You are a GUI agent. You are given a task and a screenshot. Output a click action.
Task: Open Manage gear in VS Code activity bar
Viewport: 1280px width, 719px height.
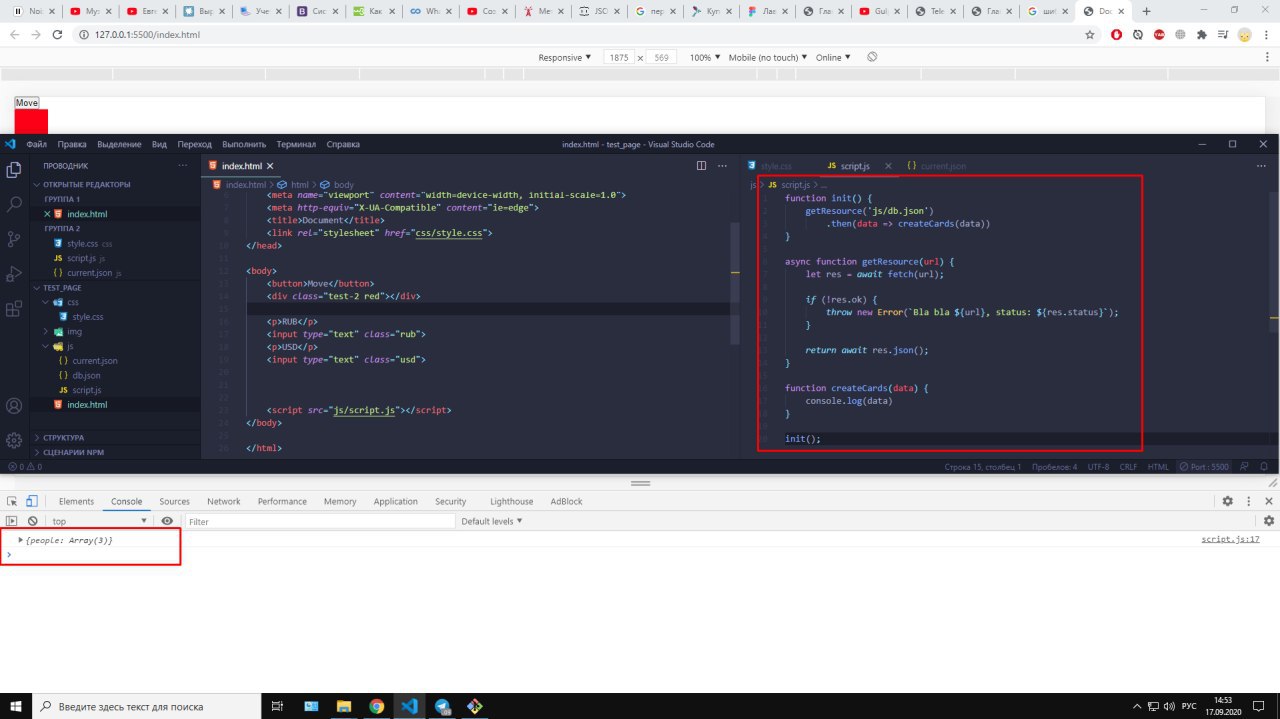[14, 440]
